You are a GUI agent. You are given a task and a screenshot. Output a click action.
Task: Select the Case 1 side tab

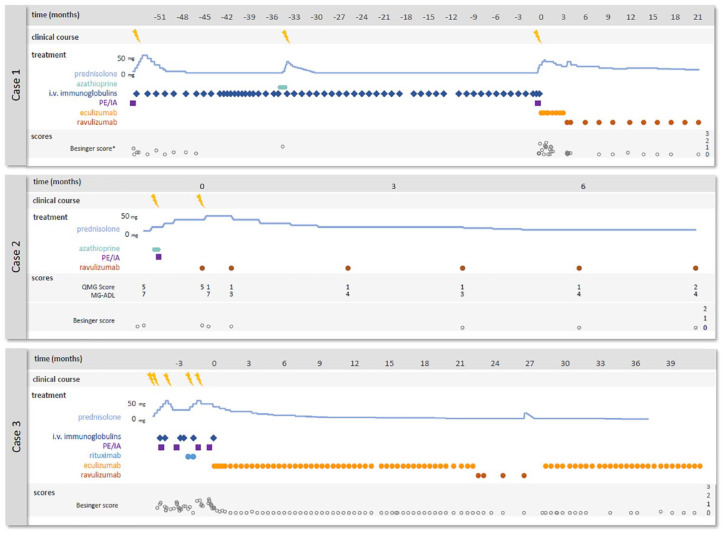(x=15, y=88)
